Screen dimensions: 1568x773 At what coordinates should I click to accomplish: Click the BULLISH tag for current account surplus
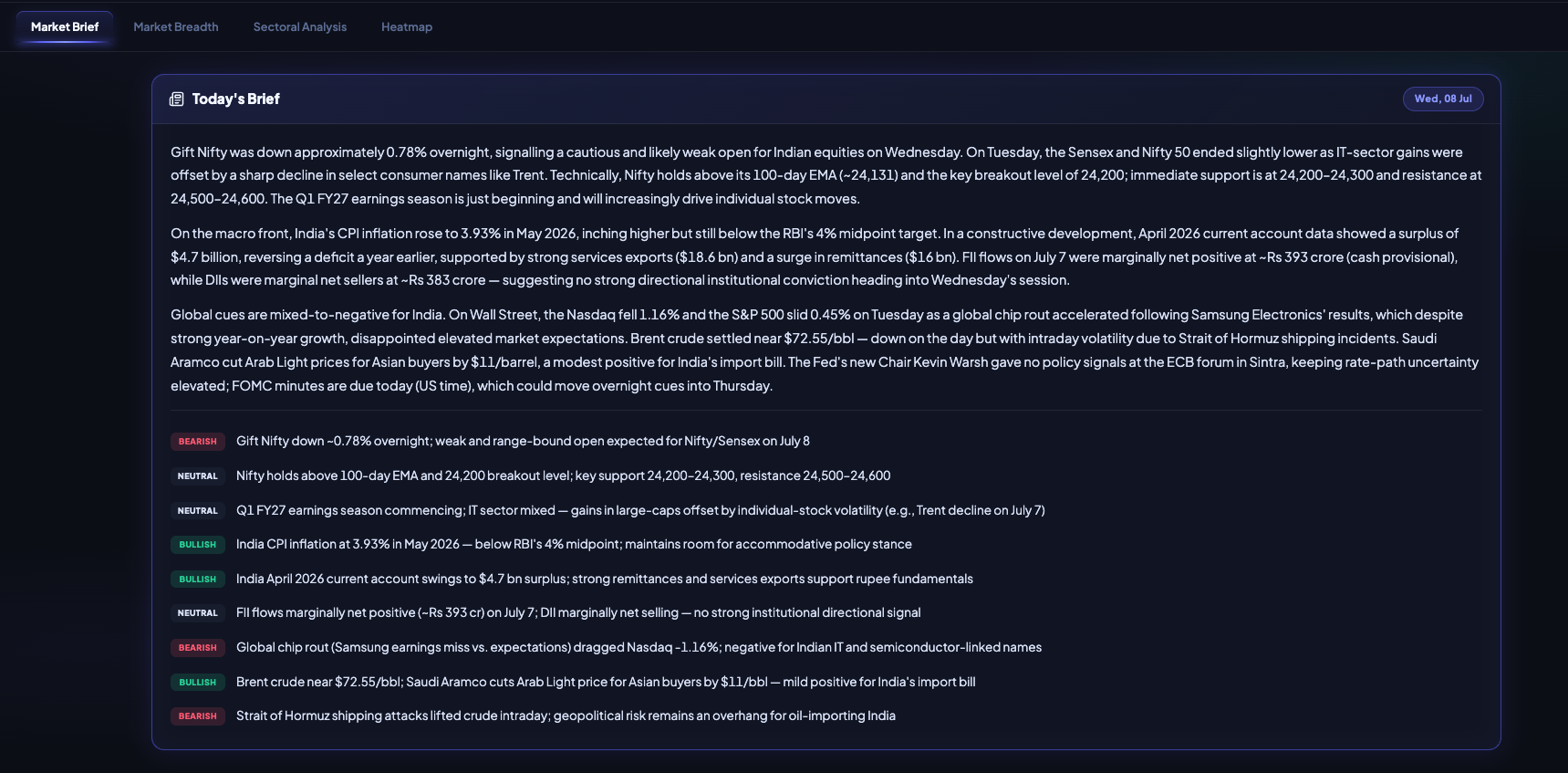click(x=198, y=580)
